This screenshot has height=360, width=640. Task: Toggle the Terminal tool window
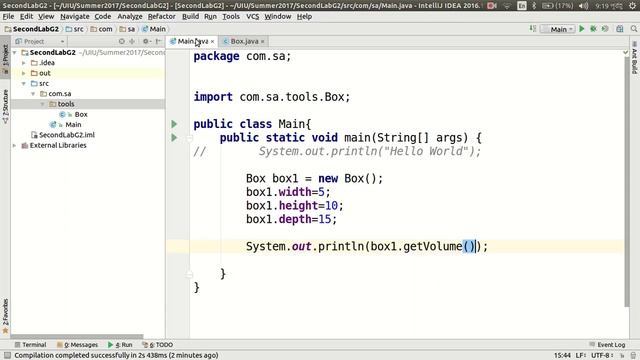click(x=30, y=344)
